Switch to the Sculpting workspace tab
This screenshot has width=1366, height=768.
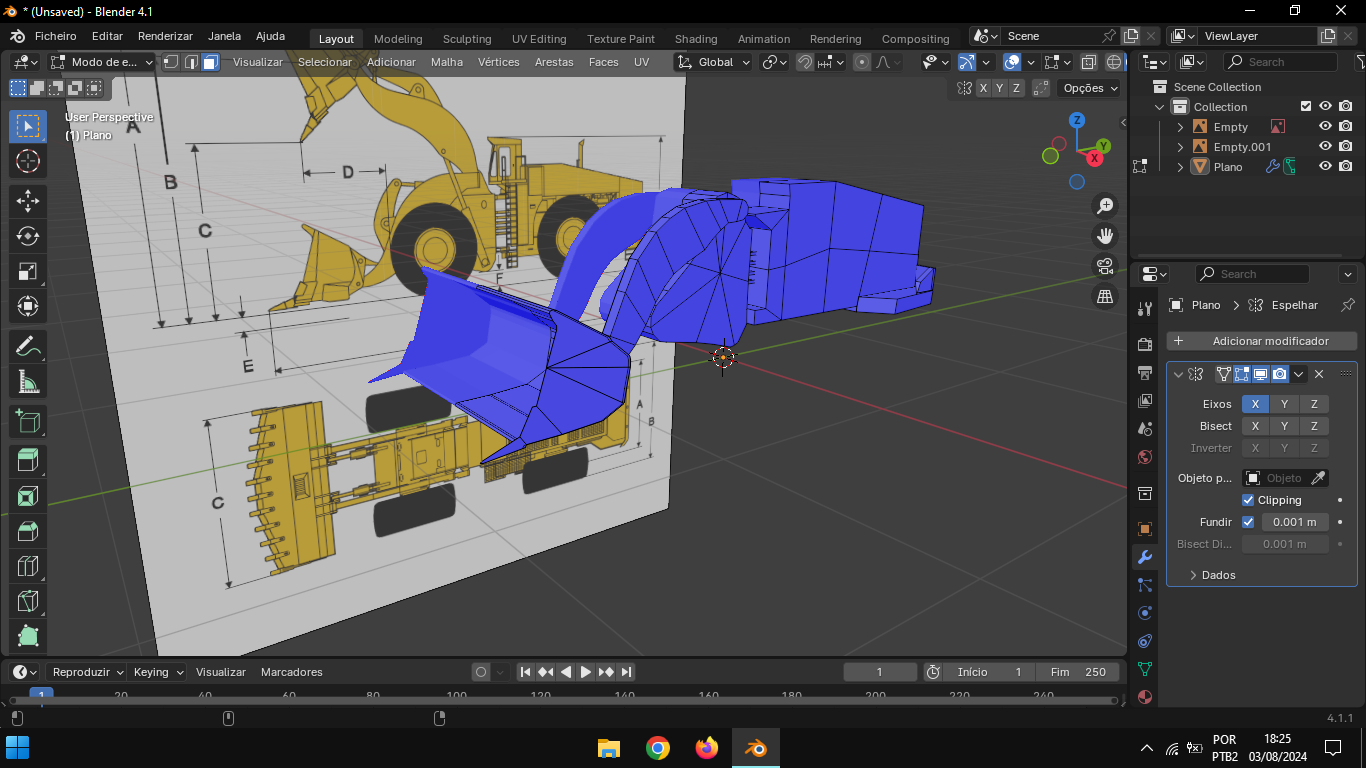[467, 39]
